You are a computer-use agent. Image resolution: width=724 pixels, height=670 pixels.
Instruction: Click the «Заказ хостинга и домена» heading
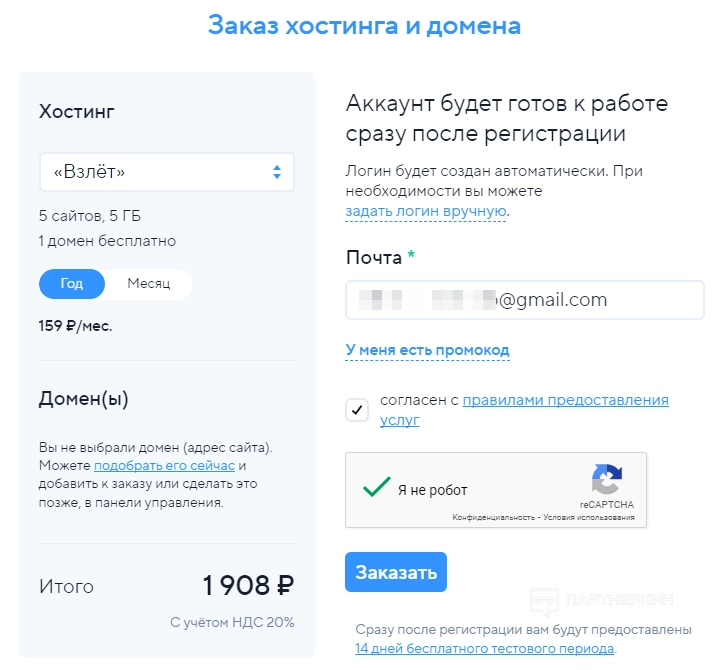click(x=364, y=25)
